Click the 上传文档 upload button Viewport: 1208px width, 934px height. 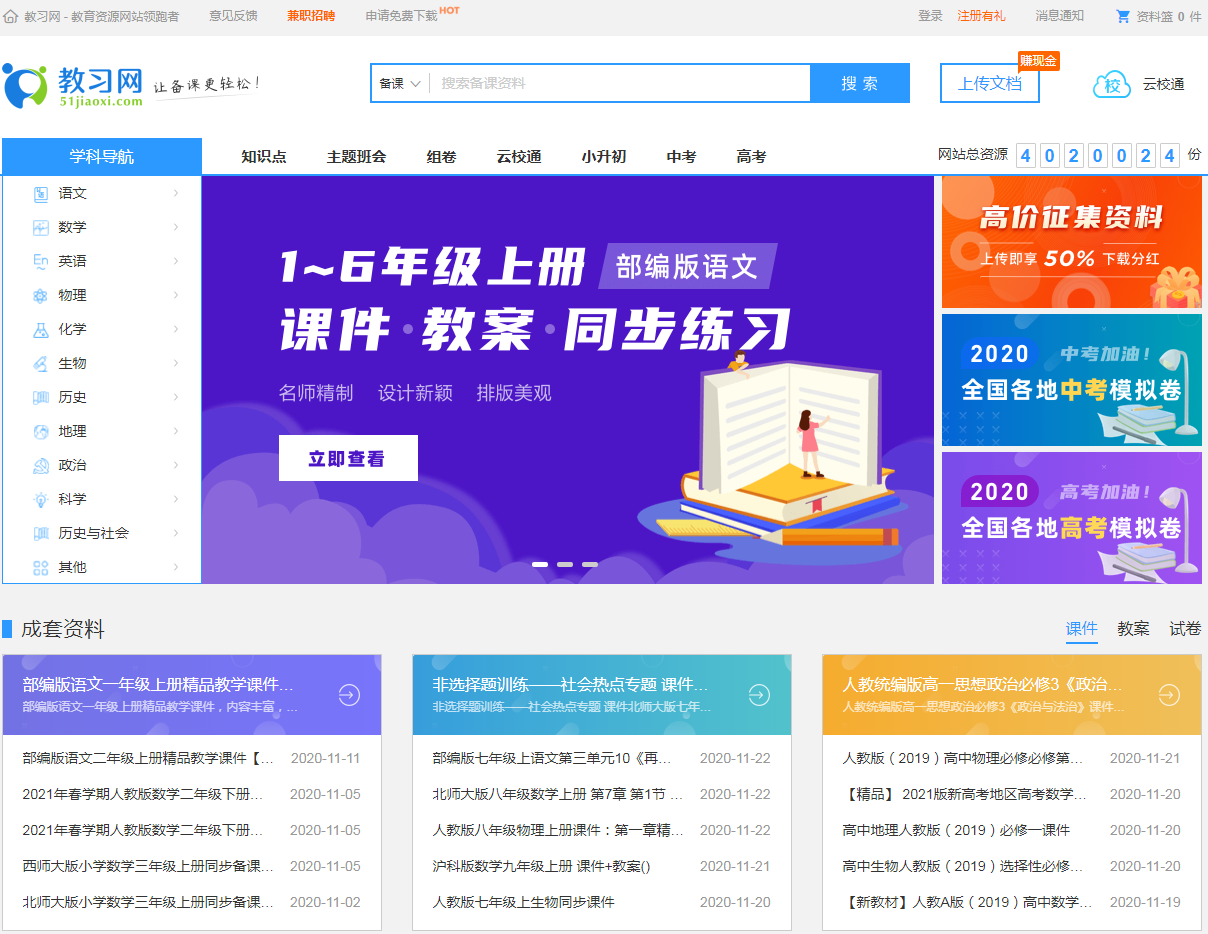click(989, 84)
